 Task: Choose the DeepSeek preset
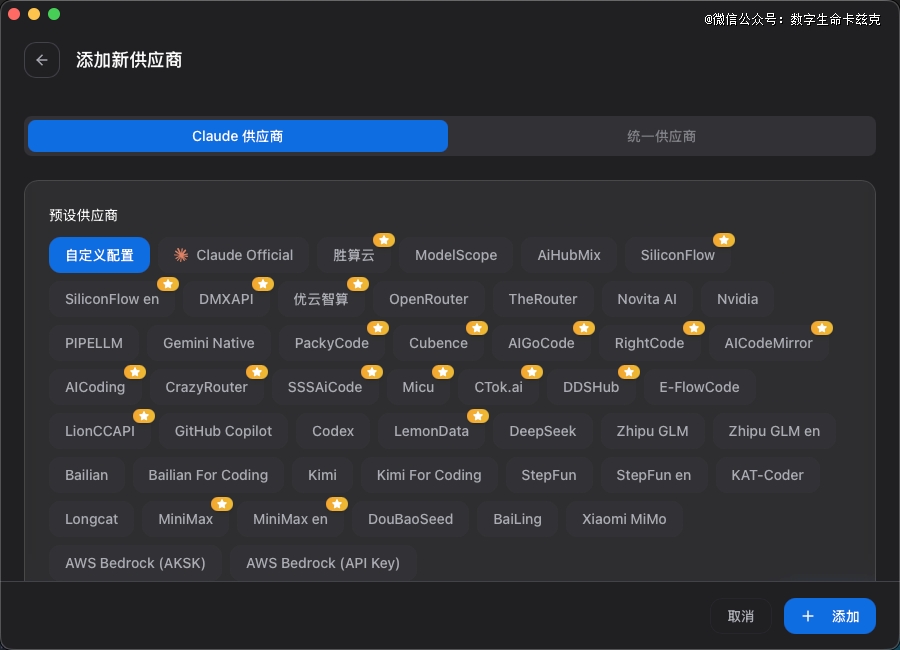(542, 431)
